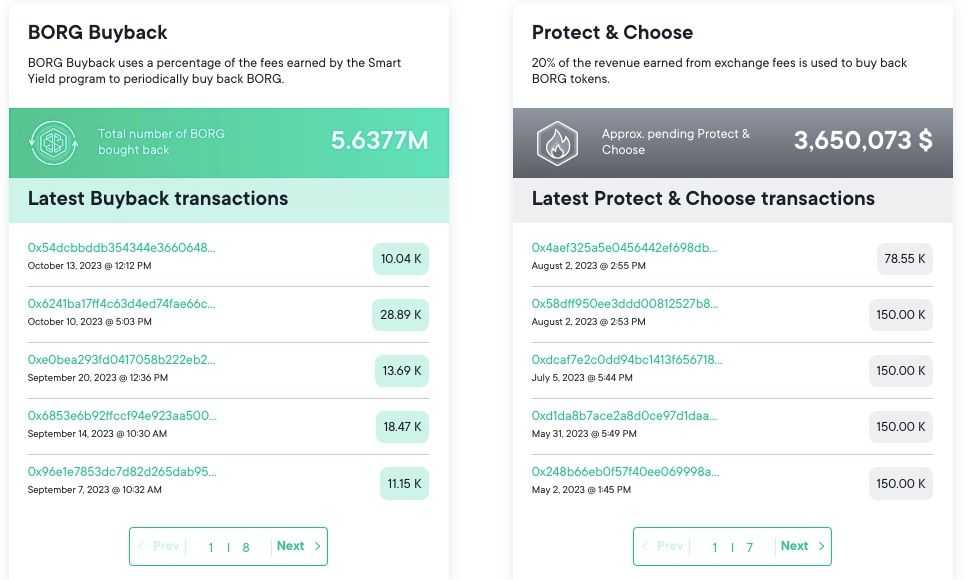Jump to page 8 of Buyback transactions

point(246,547)
